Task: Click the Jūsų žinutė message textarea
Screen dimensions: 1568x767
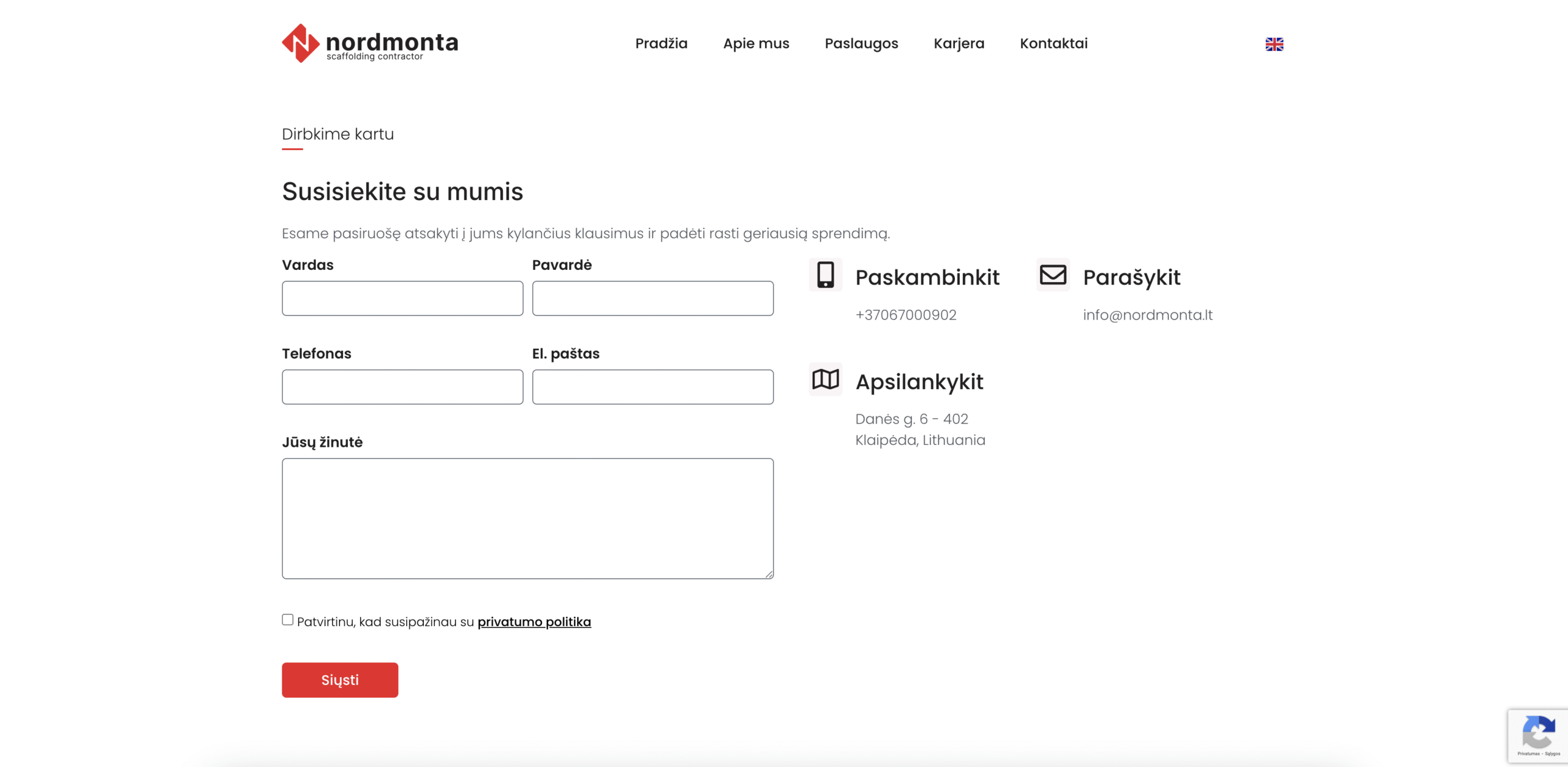Action: tap(527, 518)
